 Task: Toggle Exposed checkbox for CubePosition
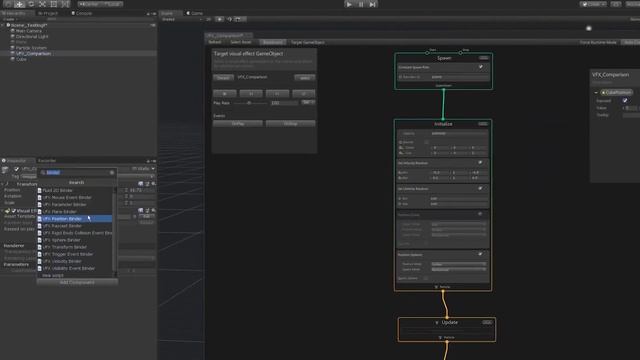coord(625,100)
